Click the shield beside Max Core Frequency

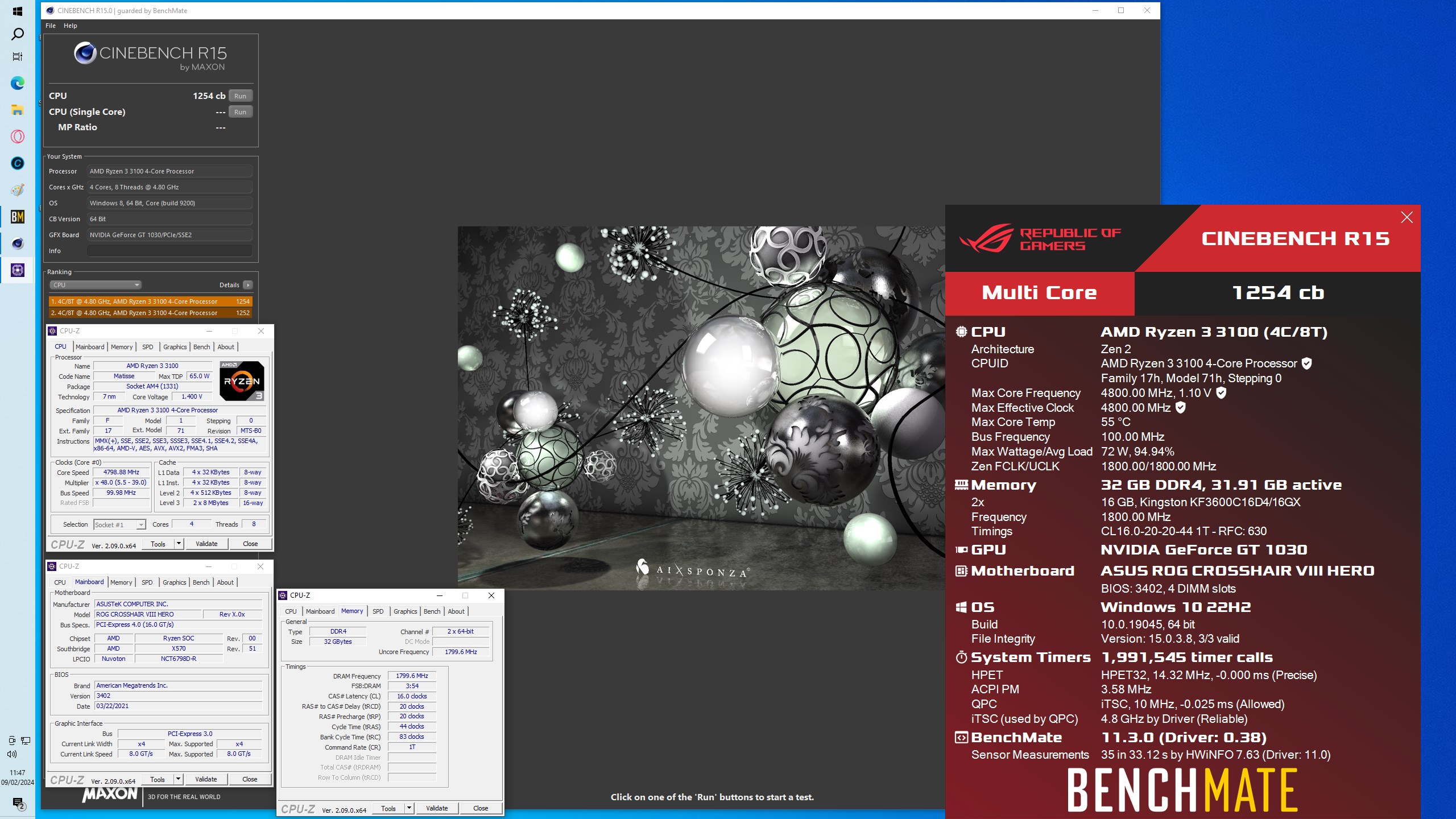(x=1221, y=393)
